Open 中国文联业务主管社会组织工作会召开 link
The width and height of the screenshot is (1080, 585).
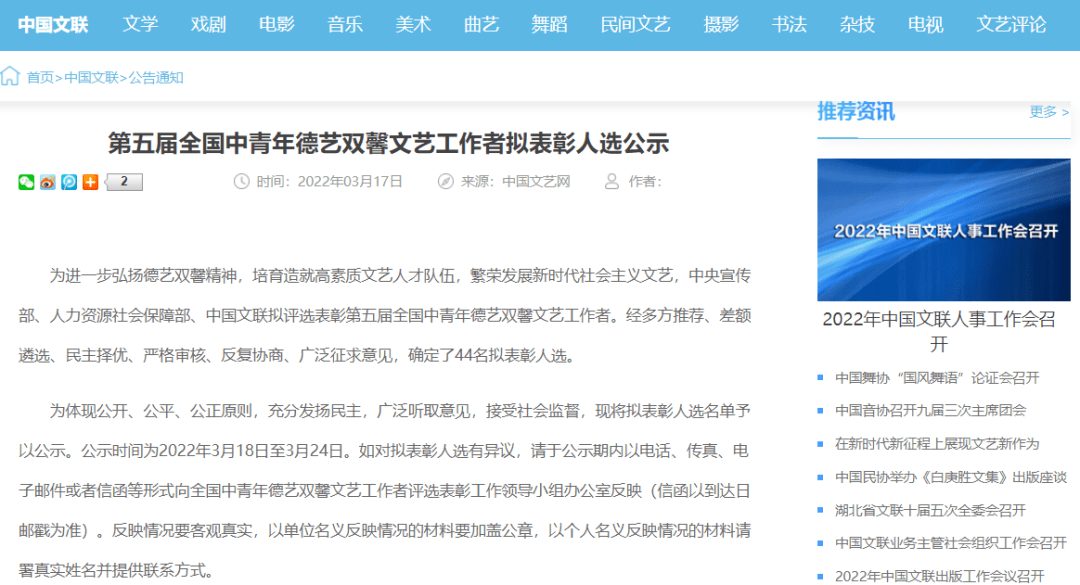pyautogui.click(x=951, y=543)
